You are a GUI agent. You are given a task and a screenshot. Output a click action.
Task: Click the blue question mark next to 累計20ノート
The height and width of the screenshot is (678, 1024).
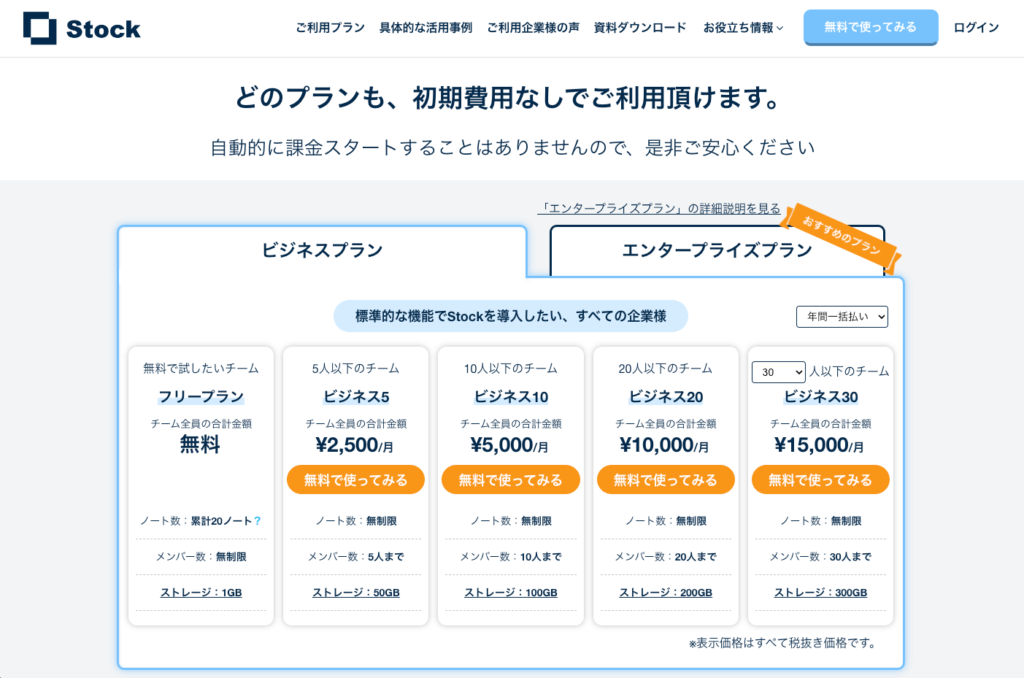point(258,521)
